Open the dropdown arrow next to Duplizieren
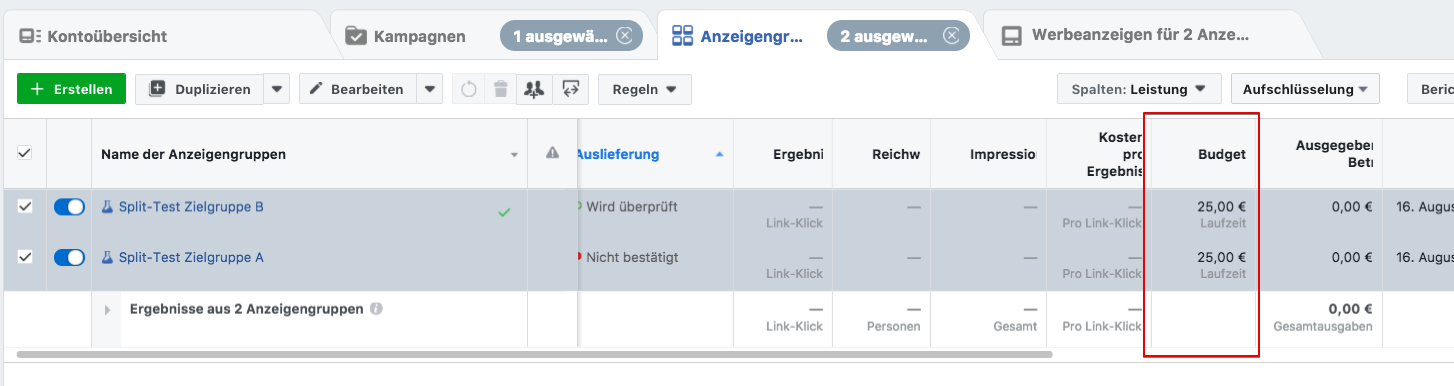The width and height of the screenshot is (1454, 386). coord(277,89)
